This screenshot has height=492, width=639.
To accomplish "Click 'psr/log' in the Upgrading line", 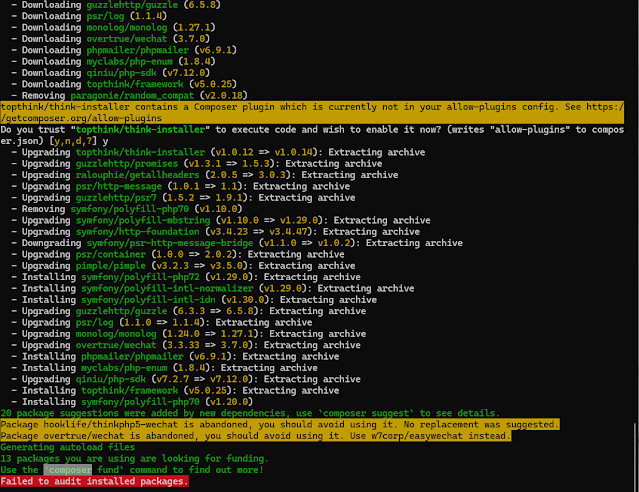I will click(x=95, y=323).
